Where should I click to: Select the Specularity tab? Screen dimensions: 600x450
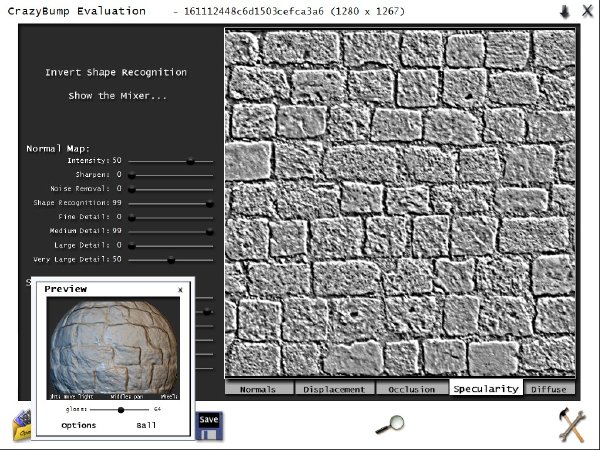click(486, 388)
